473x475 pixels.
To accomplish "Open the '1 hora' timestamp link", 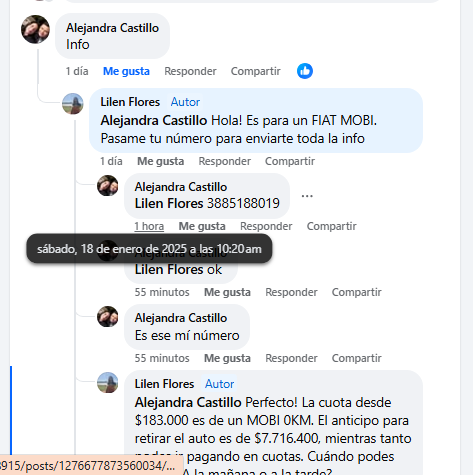I will point(149,226).
